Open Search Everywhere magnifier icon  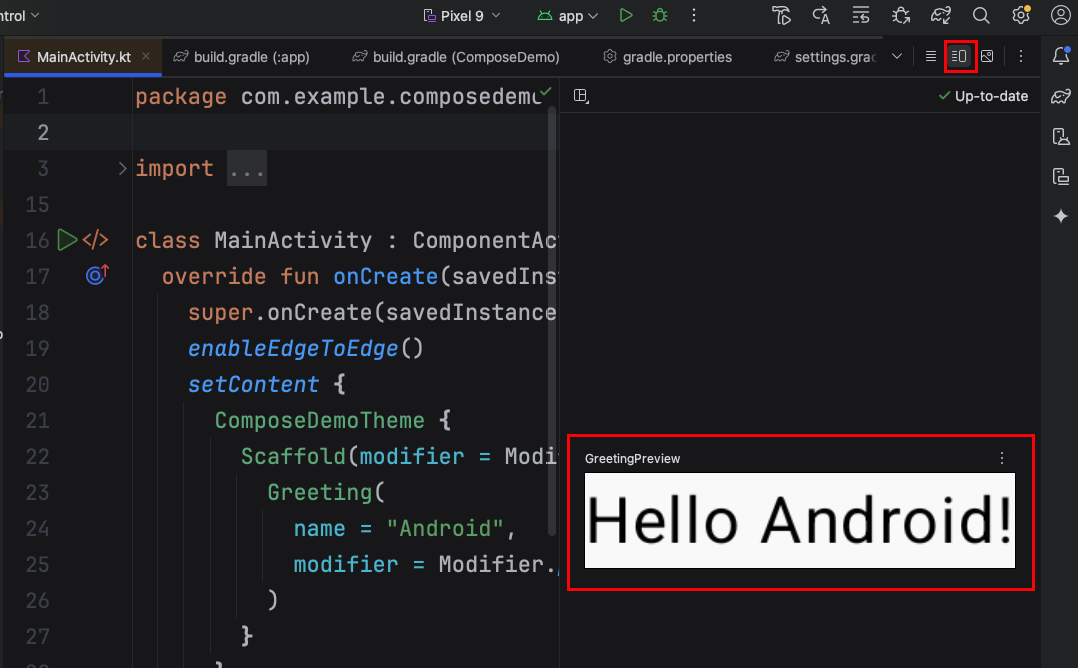click(x=981, y=15)
